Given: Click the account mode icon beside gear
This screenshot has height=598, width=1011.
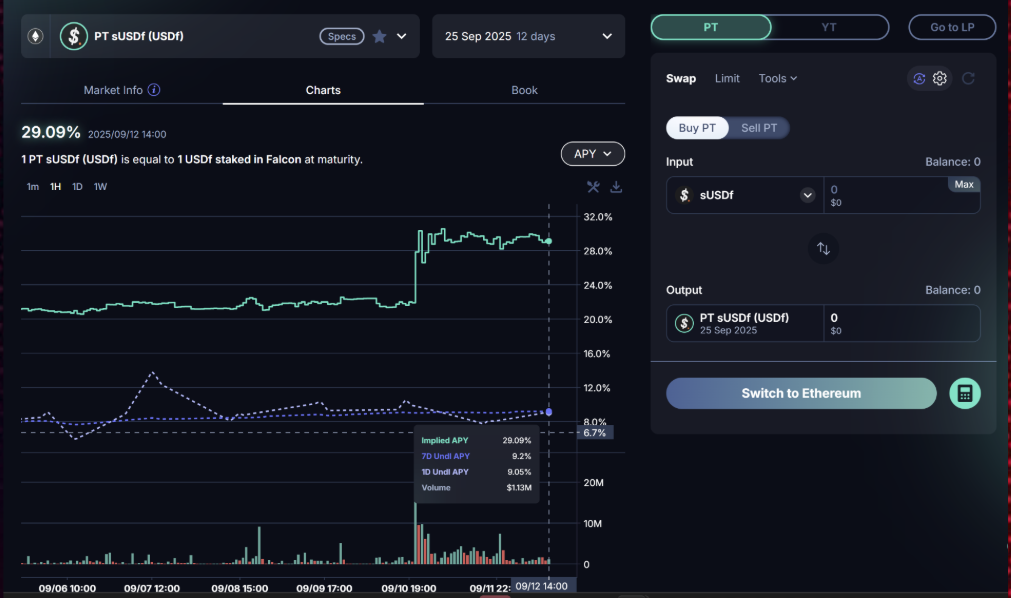Looking at the screenshot, I should coord(919,78).
